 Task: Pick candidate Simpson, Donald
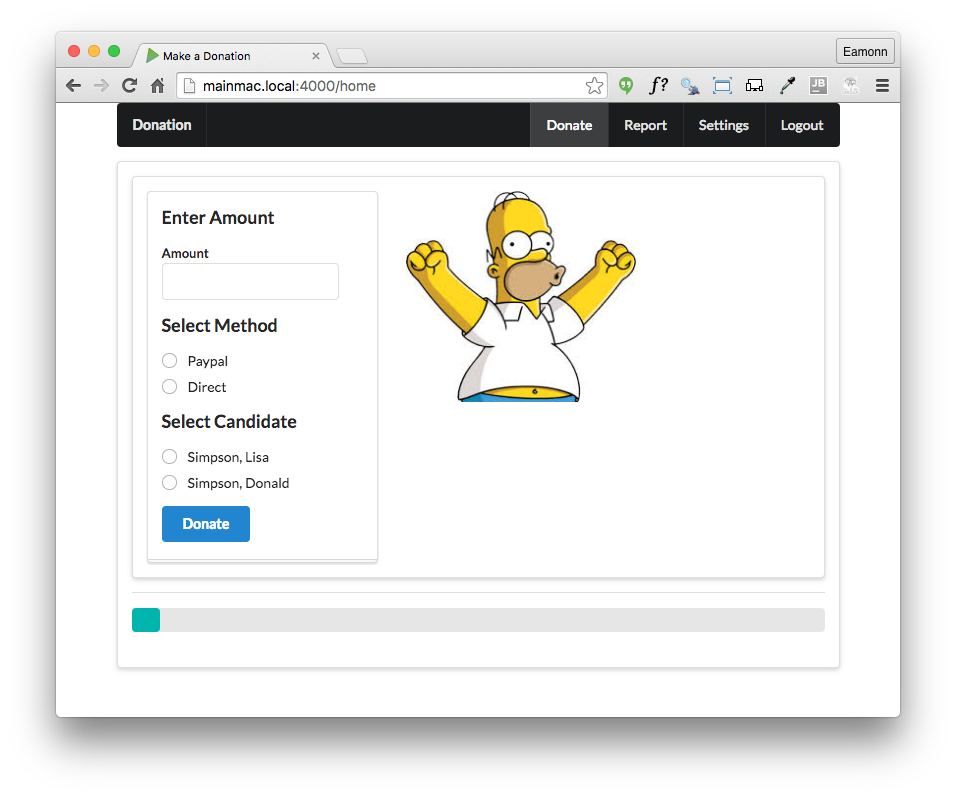click(x=170, y=483)
